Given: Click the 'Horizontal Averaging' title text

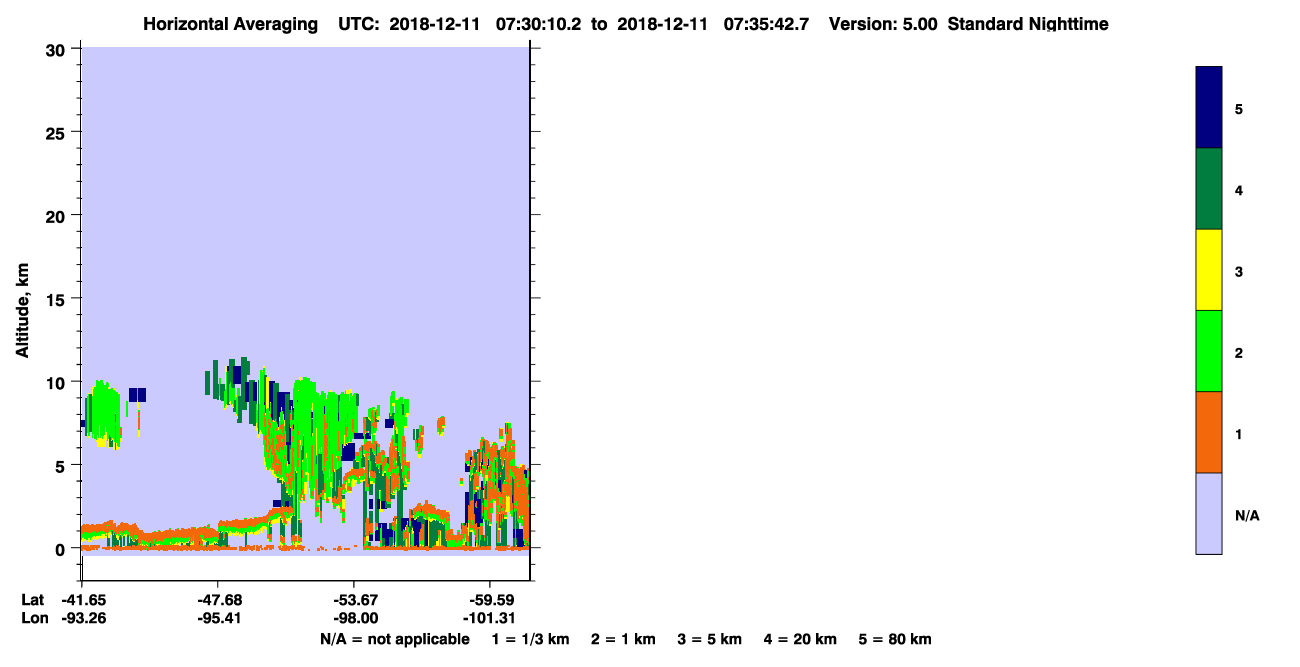Looking at the screenshot, I should (231, 24).
